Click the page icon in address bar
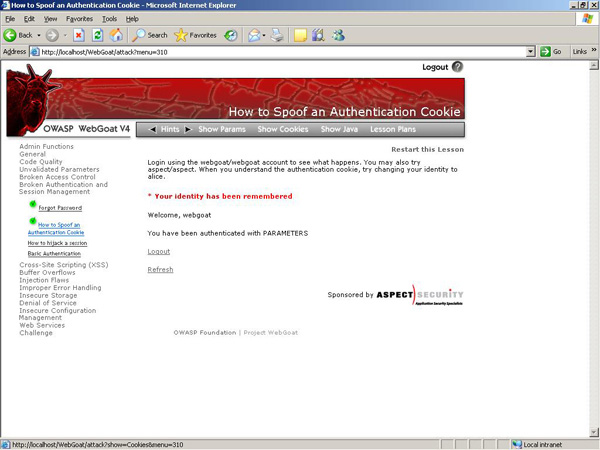This screenshot has width=600, height=450. pos(35,52)
